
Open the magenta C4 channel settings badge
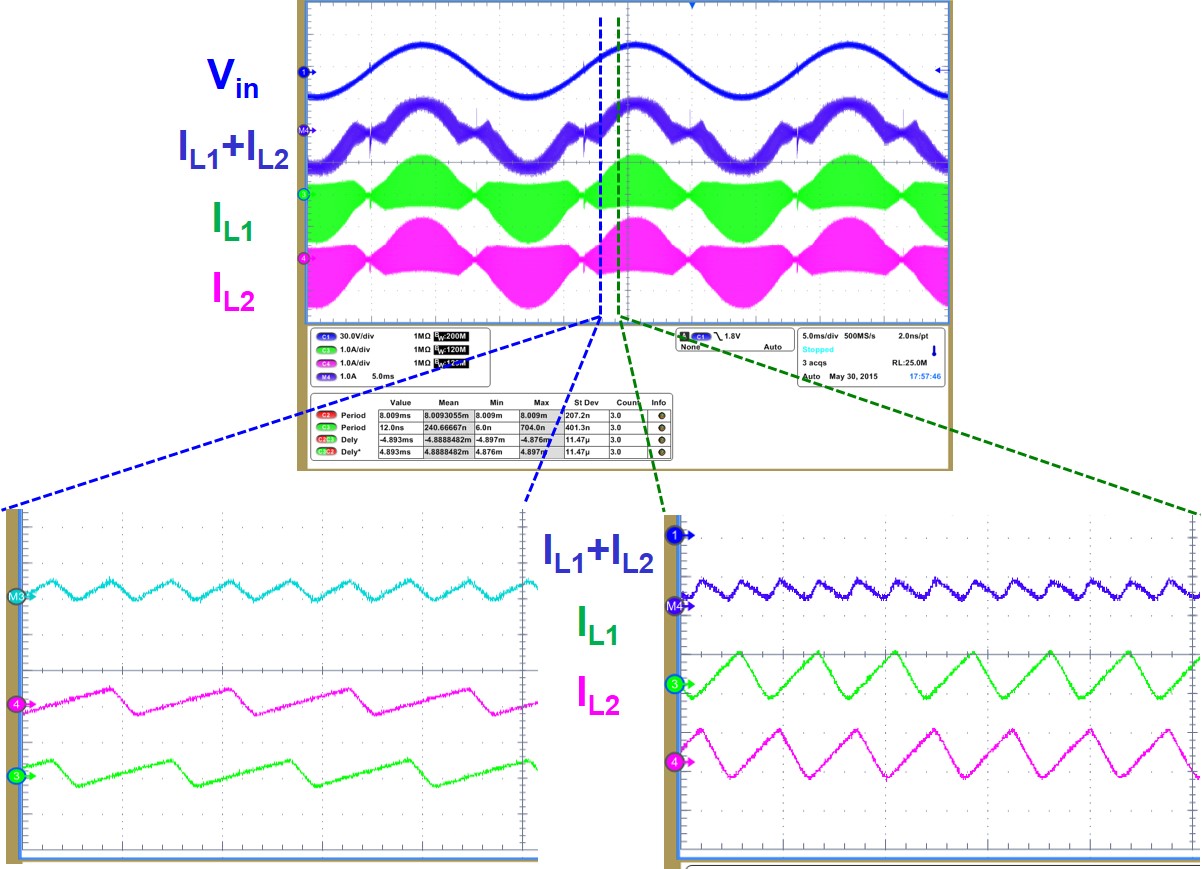pyautogui.click(x=325, y=363)
